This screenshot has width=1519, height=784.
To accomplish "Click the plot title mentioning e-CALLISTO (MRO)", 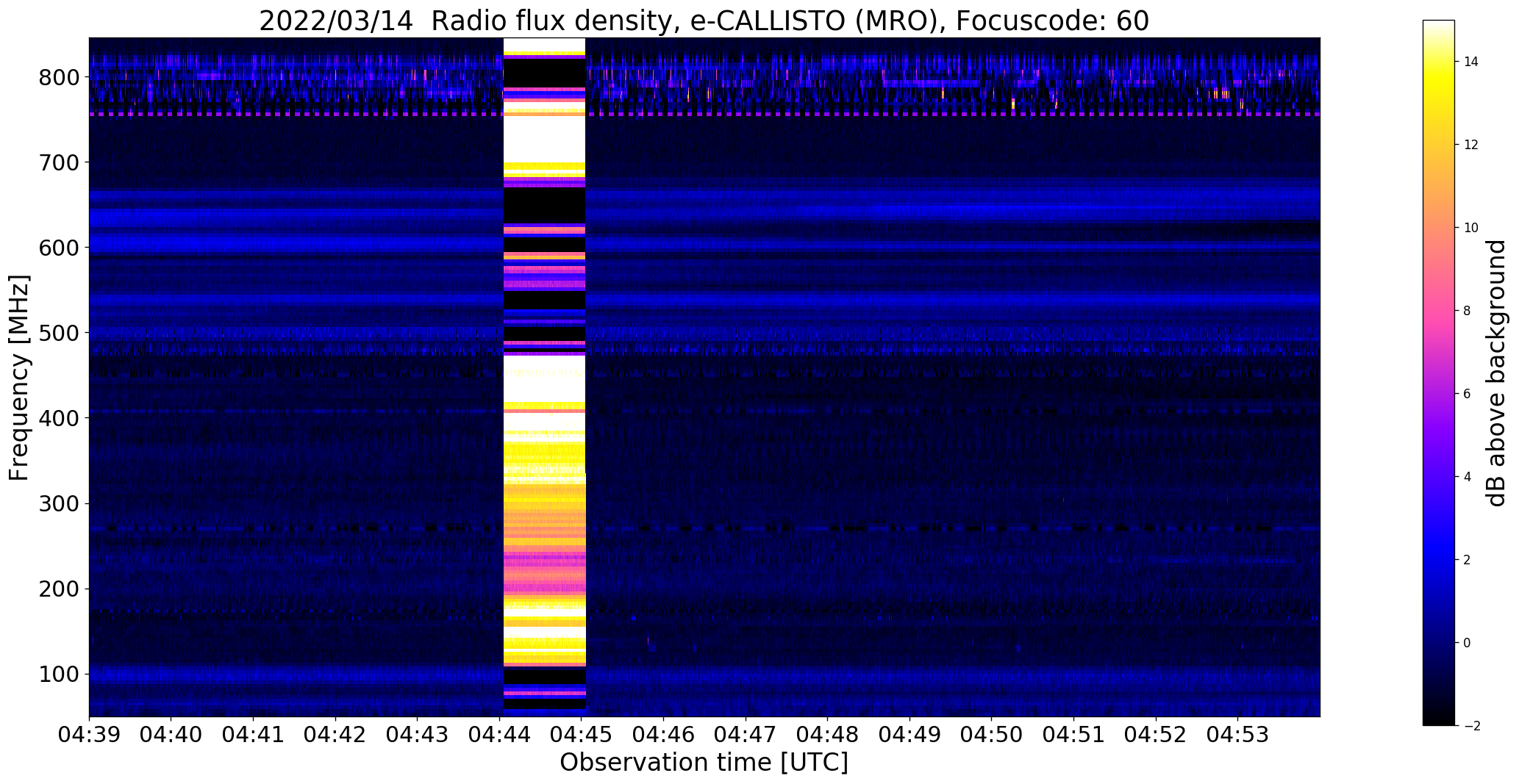I will [x=704, y=21].
